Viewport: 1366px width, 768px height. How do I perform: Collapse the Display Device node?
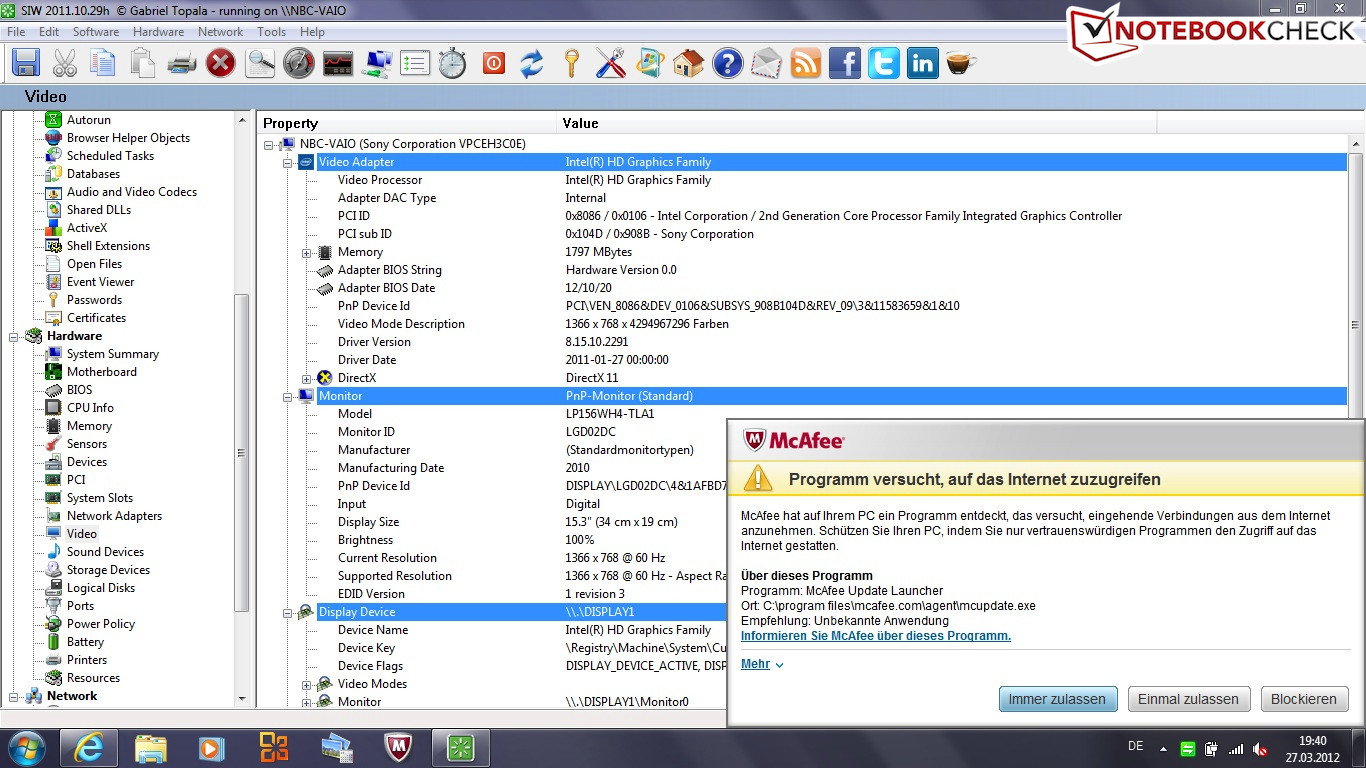[x=288, y=612]
